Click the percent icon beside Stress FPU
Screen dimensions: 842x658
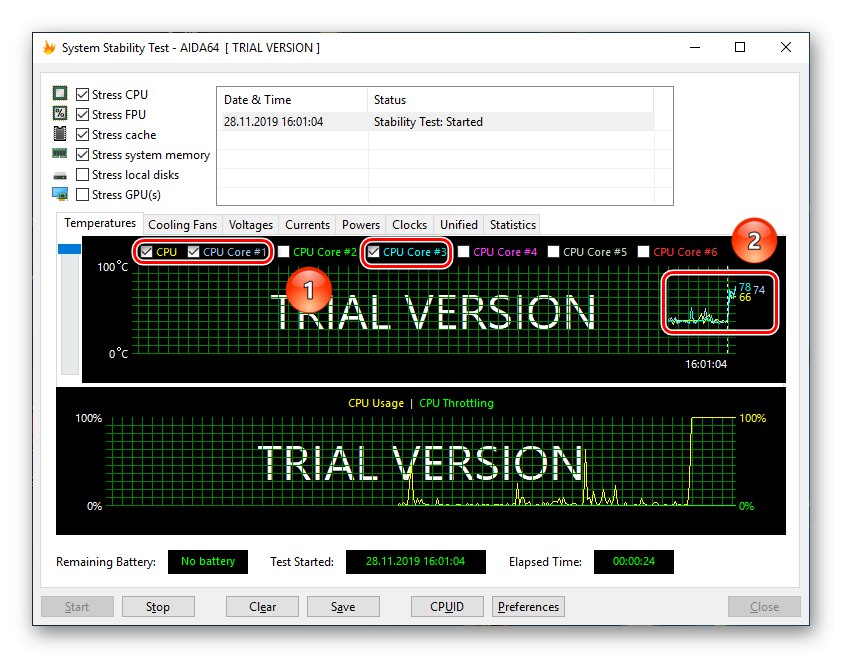60,114
